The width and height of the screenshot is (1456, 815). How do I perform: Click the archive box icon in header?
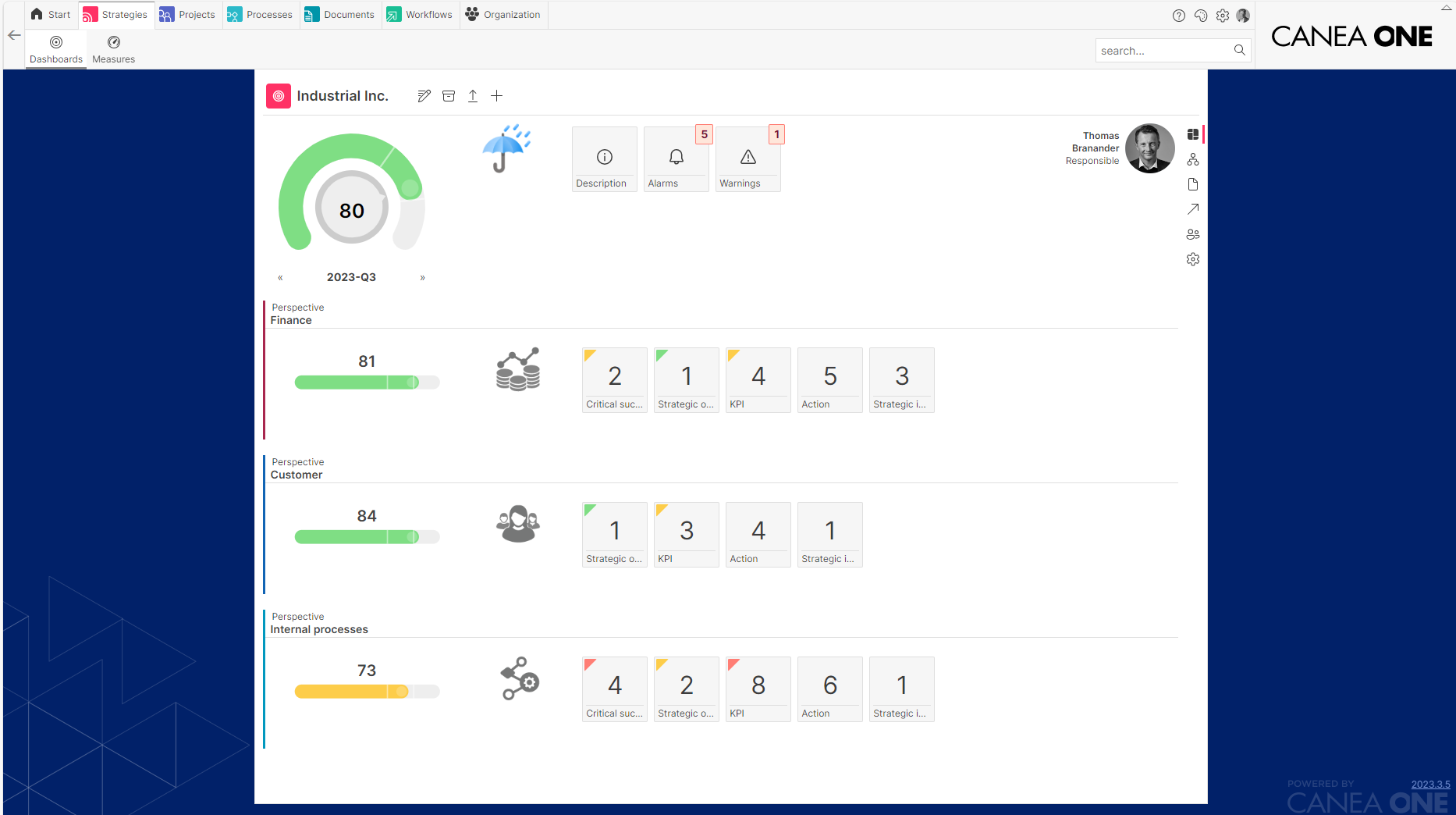449,96
